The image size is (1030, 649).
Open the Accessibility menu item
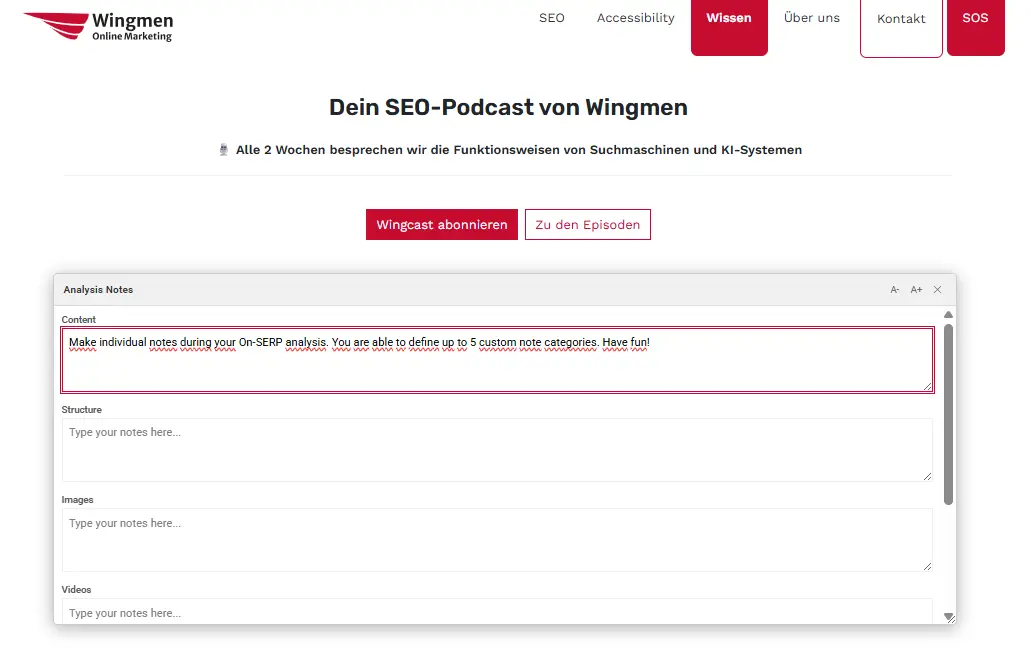click(635, 18)
